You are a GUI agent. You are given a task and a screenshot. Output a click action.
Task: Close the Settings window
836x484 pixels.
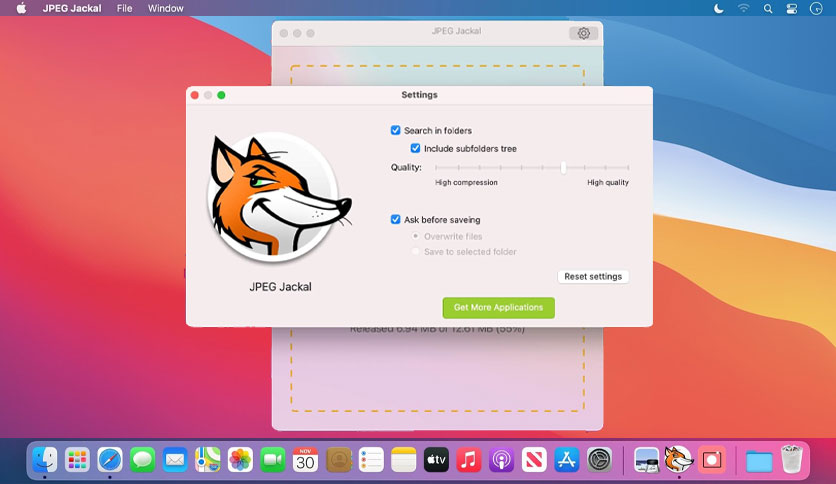pyautogui.click(x=195, y=95)
